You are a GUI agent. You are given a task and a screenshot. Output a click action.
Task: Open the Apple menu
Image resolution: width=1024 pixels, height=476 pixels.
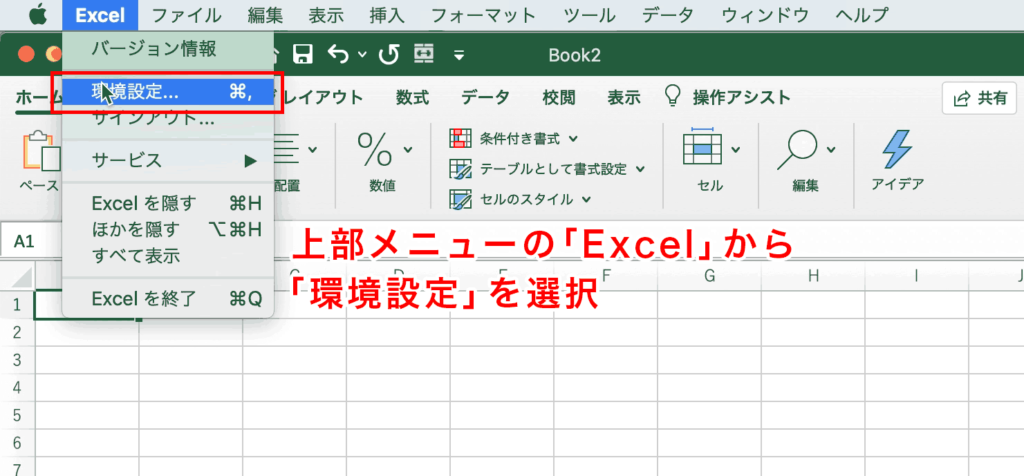37,14
